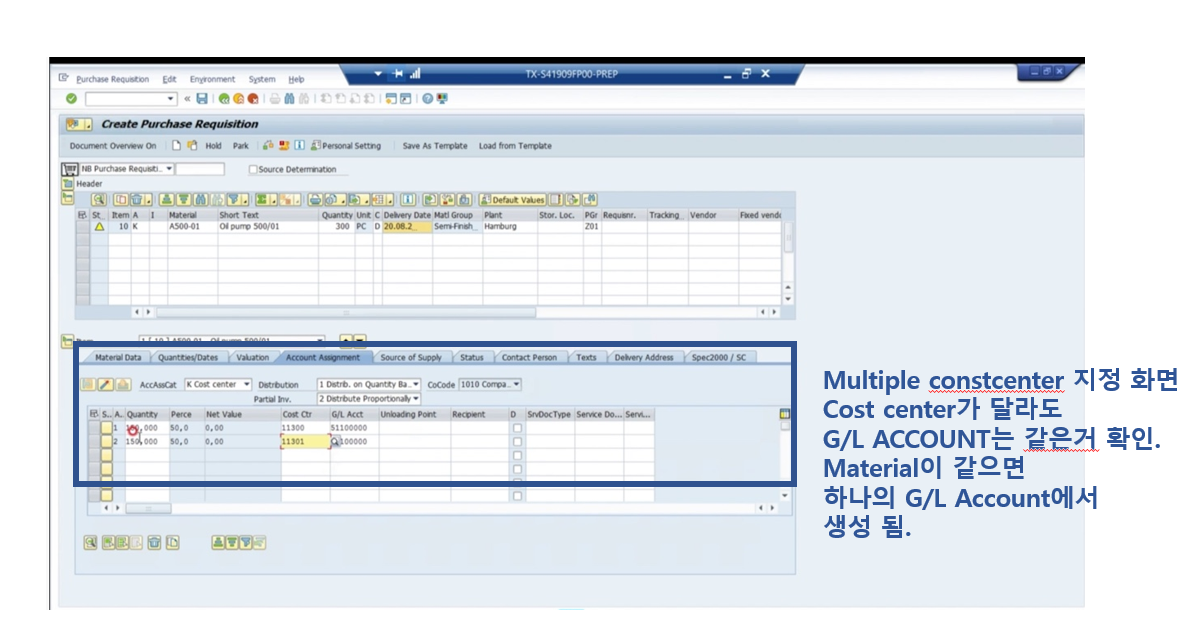Screen dimensions: 1197x622
Task: Click the red Cancel icon
Action: tap(253, 98)
